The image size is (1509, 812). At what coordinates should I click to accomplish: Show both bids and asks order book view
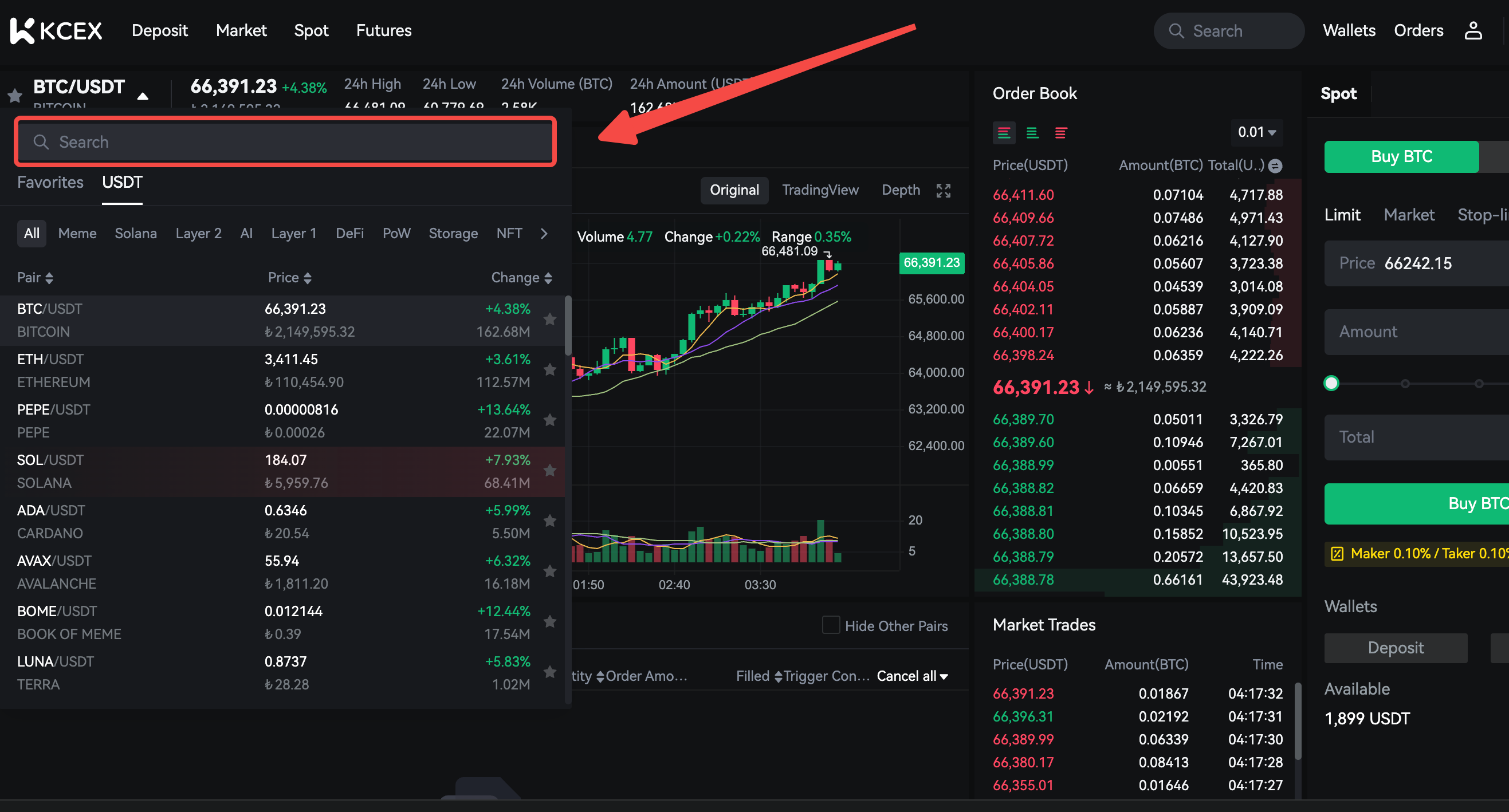click(x=1004, y=133)
